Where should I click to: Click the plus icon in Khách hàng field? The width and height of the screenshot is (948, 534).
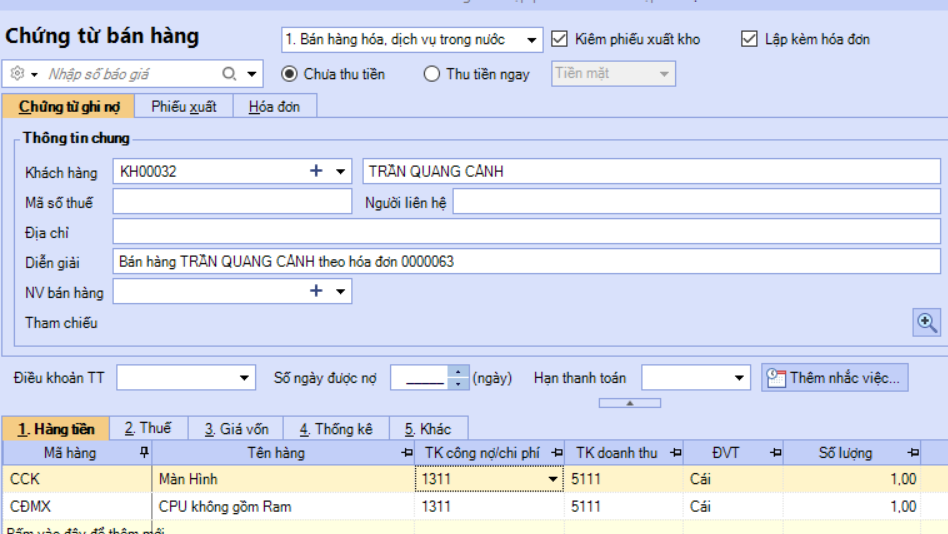pos(316,171)
